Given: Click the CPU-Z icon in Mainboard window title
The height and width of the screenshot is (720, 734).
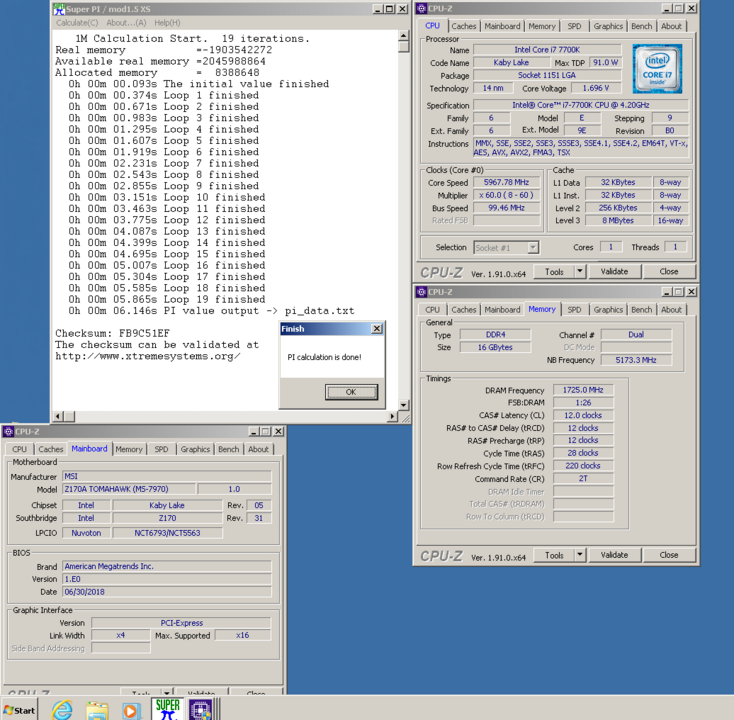Looking at the screenshot, I should [x=8, y=431].
